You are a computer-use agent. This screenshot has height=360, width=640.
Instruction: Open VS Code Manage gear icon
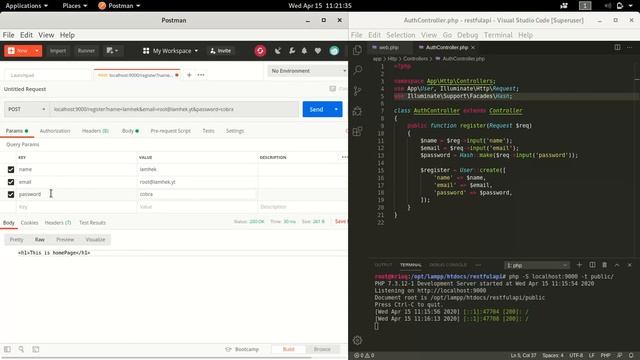[x=358, y=340]
